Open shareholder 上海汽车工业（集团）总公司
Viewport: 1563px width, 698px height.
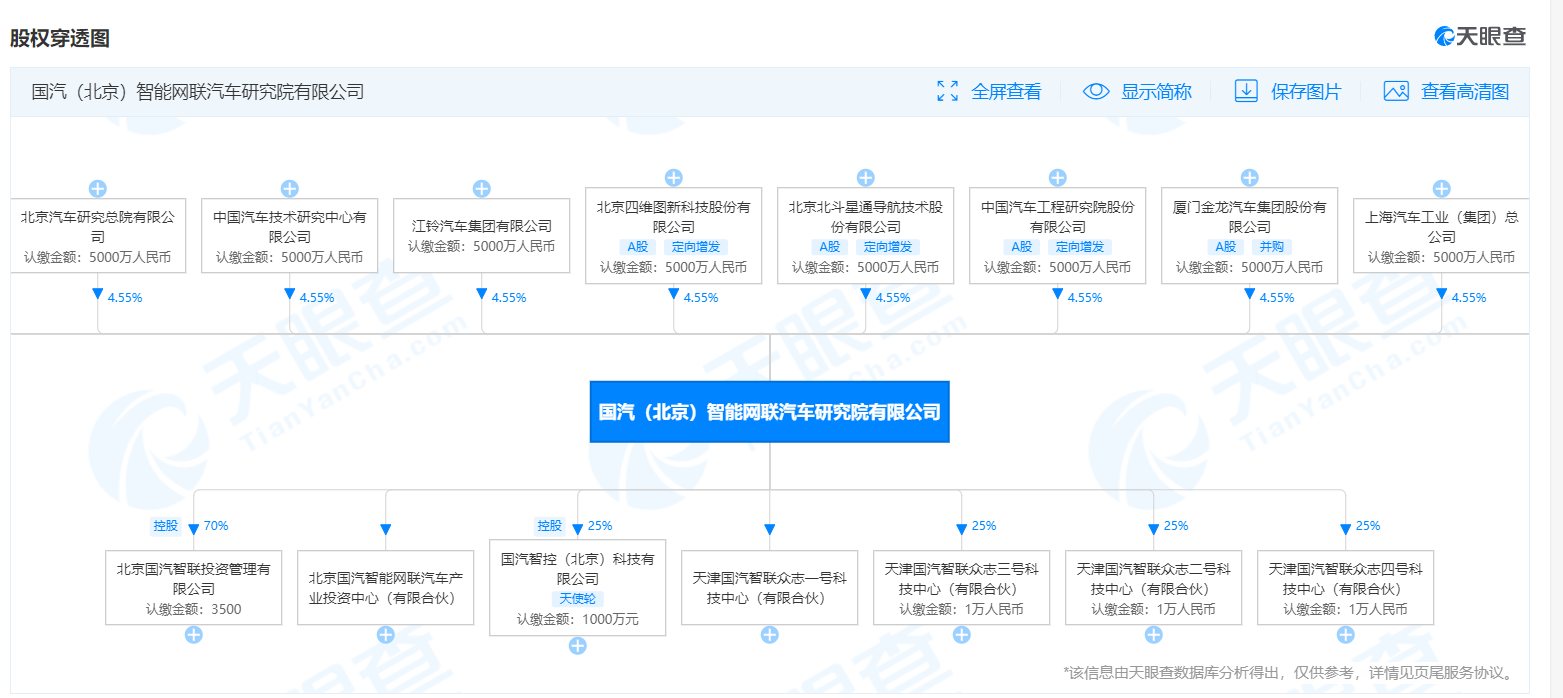coord(1442,236)
